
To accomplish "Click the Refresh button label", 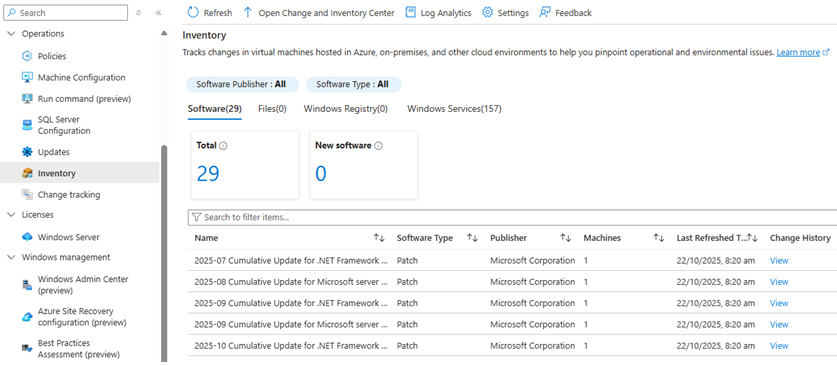I will pyautogui.click(x=218, y=13).
